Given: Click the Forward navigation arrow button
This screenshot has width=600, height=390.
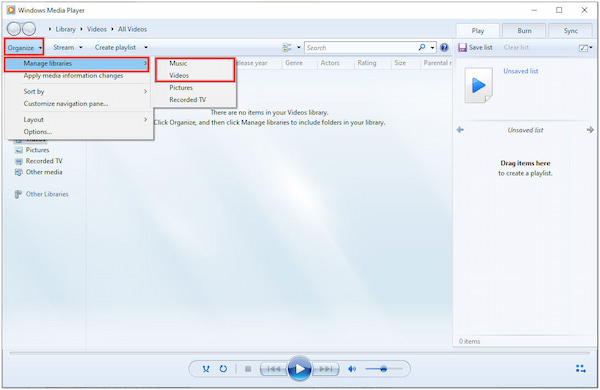Looking at the screenshot, I should (x=29, y=29).
